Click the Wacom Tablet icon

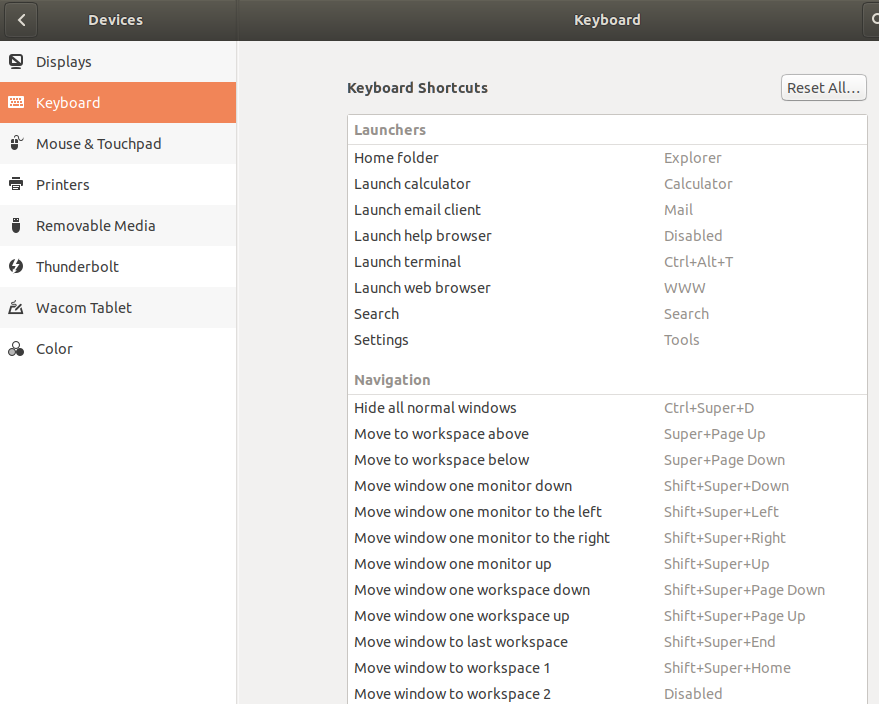coord(16,307)
